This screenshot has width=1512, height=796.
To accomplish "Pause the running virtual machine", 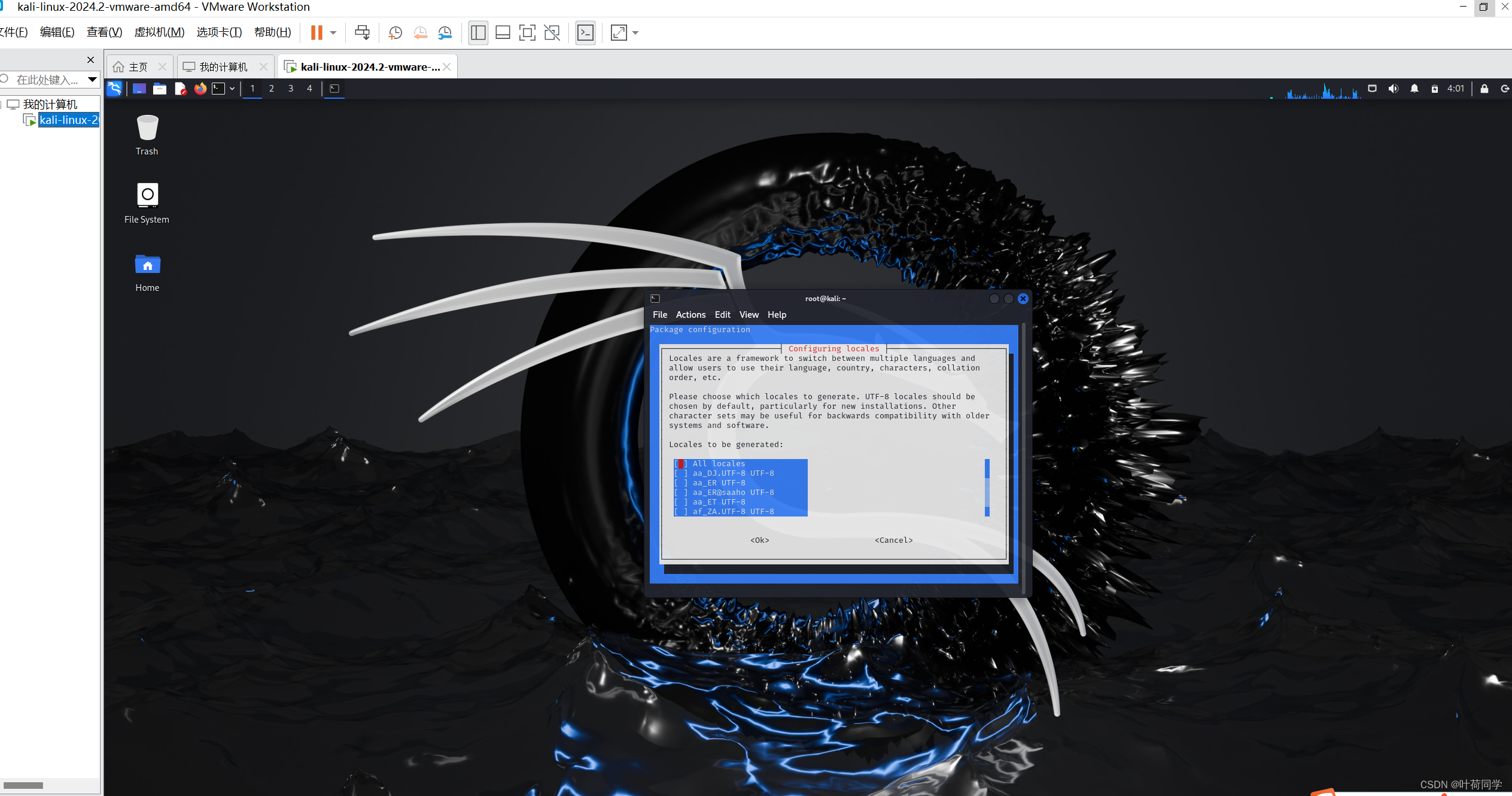I will pos(317,32).
